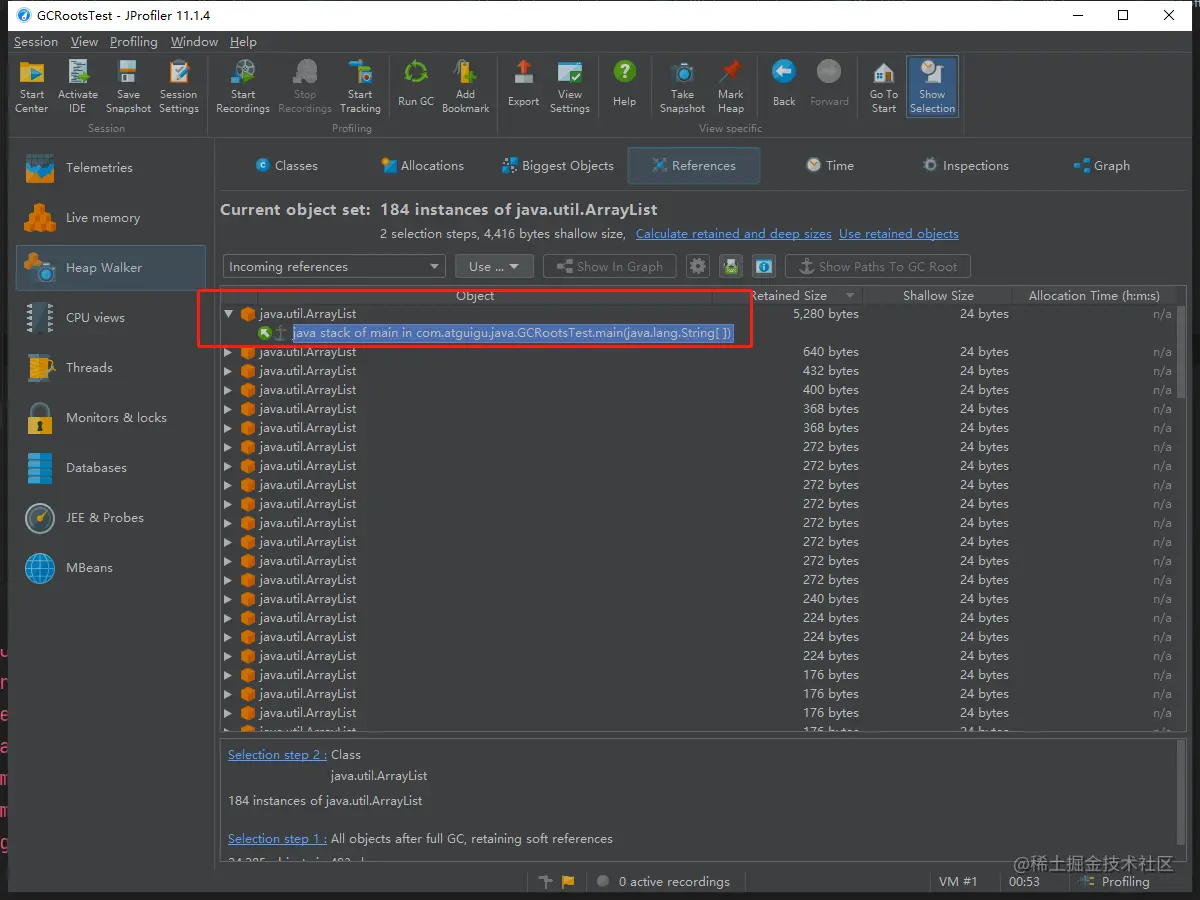Screen dimensions: 1200x900
Task: Click the green export icon beside the gear
Action: pyautogui.click(x=731, y=267)
